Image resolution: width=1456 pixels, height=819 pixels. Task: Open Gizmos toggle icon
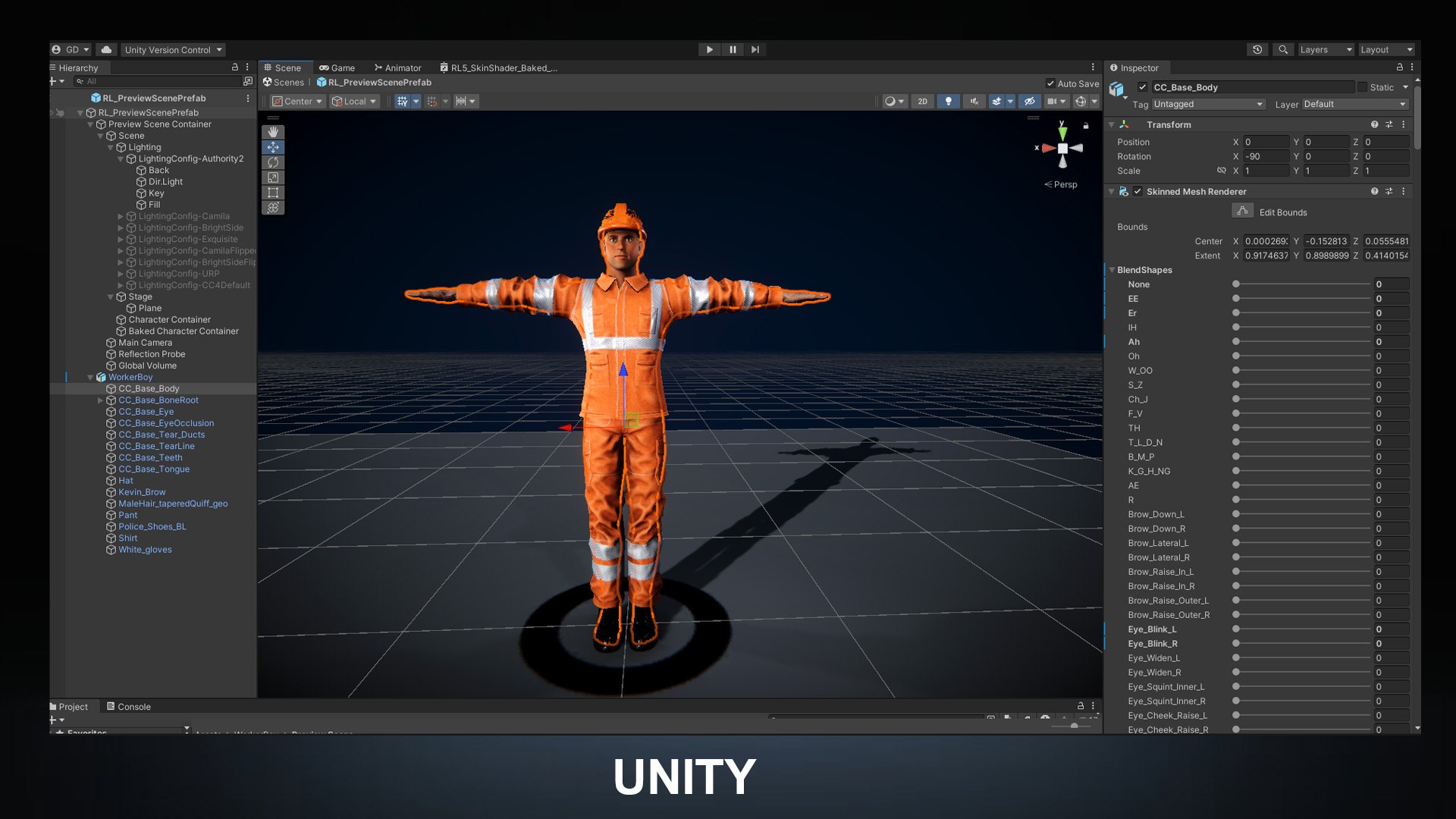[x=1081, y=101]
